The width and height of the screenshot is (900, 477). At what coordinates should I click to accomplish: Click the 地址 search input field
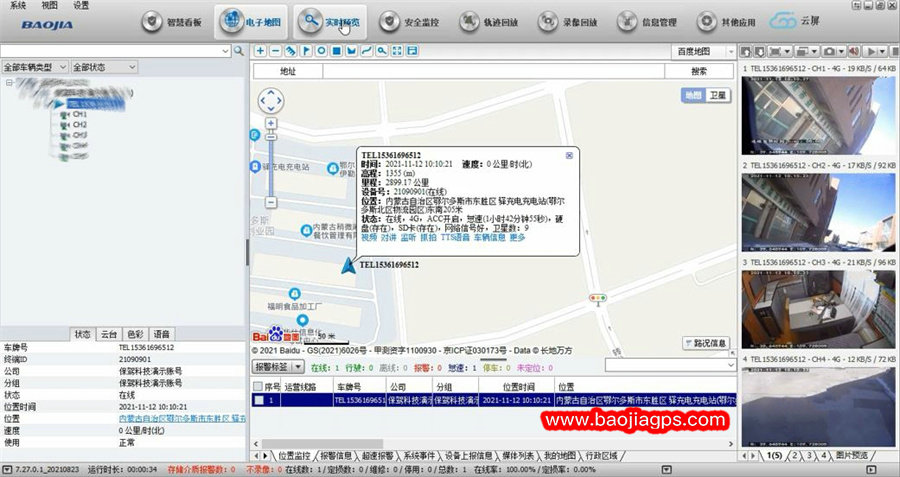tap(494, 71)
